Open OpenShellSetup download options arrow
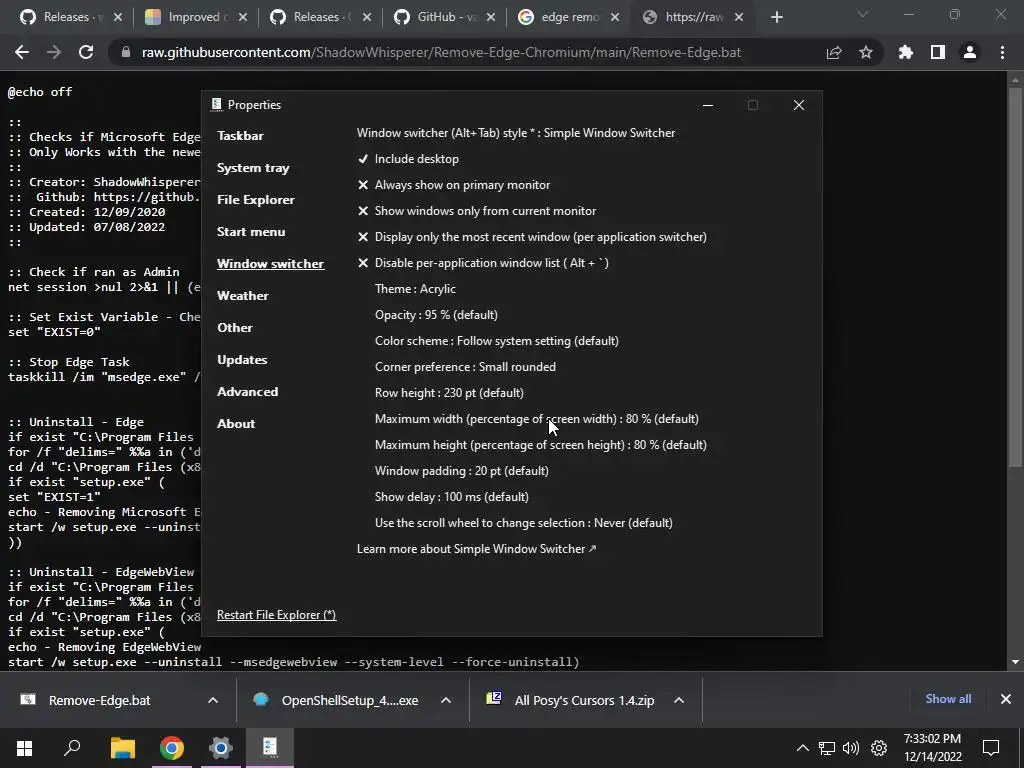 446,700
